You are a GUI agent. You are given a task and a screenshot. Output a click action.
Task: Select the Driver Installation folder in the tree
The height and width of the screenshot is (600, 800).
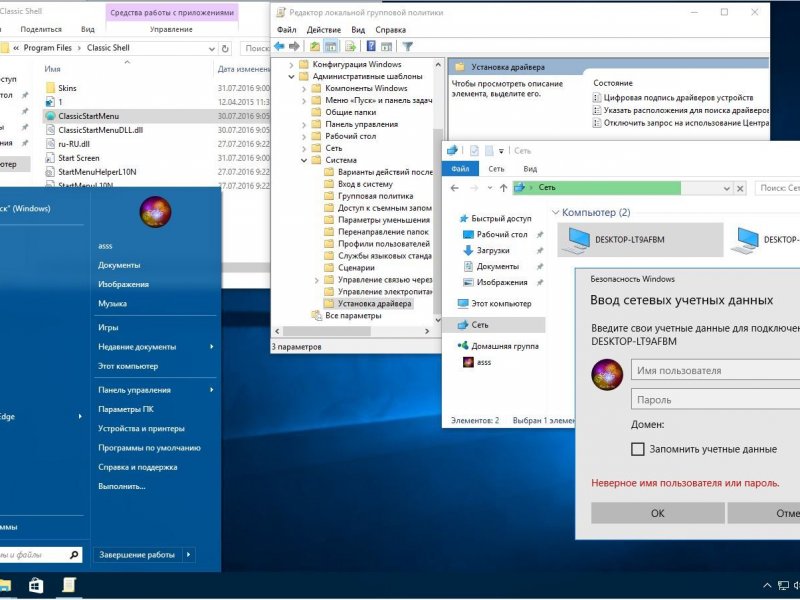[x=368, y=304]
